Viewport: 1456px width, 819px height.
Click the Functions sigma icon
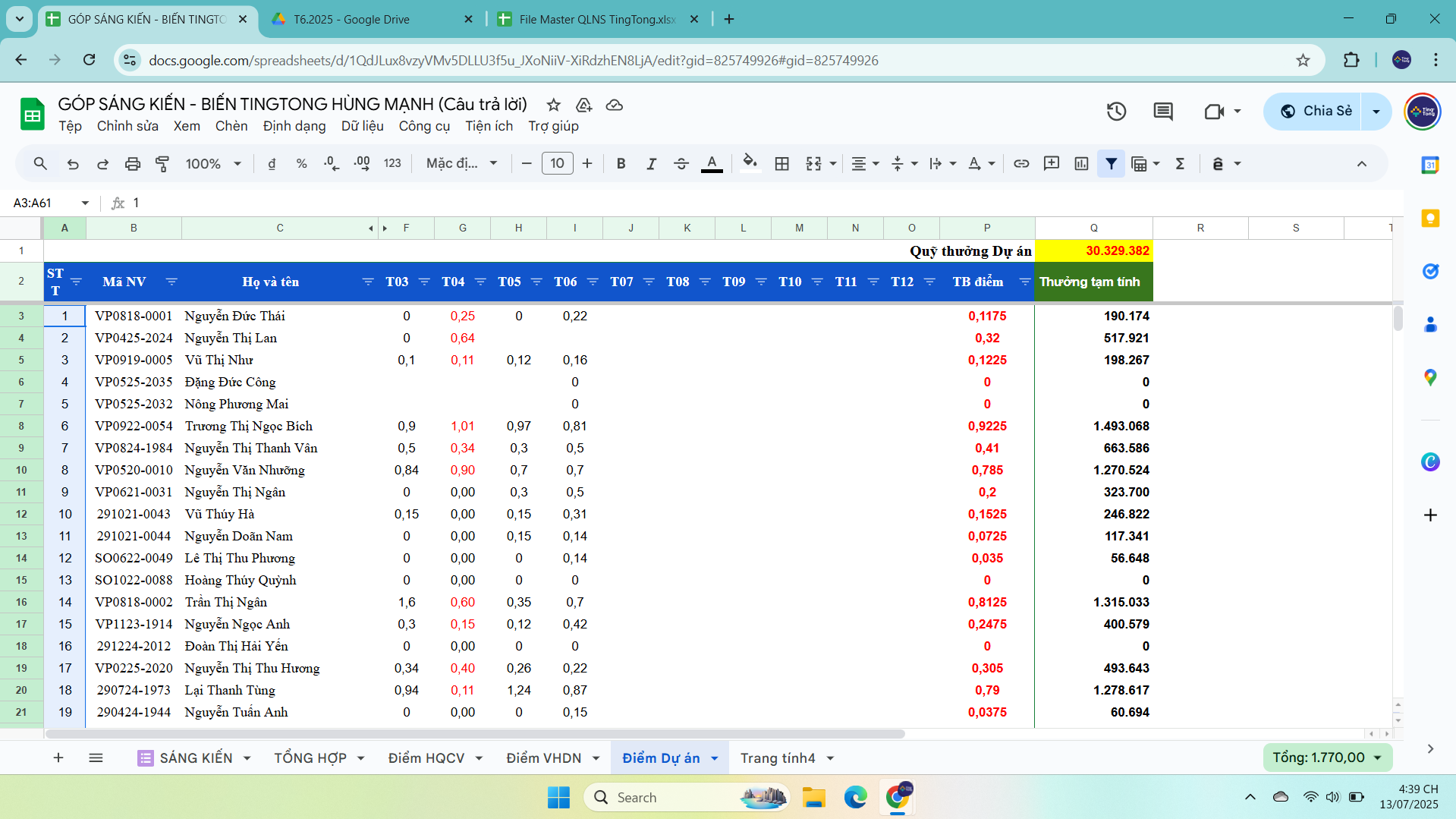1180,164
